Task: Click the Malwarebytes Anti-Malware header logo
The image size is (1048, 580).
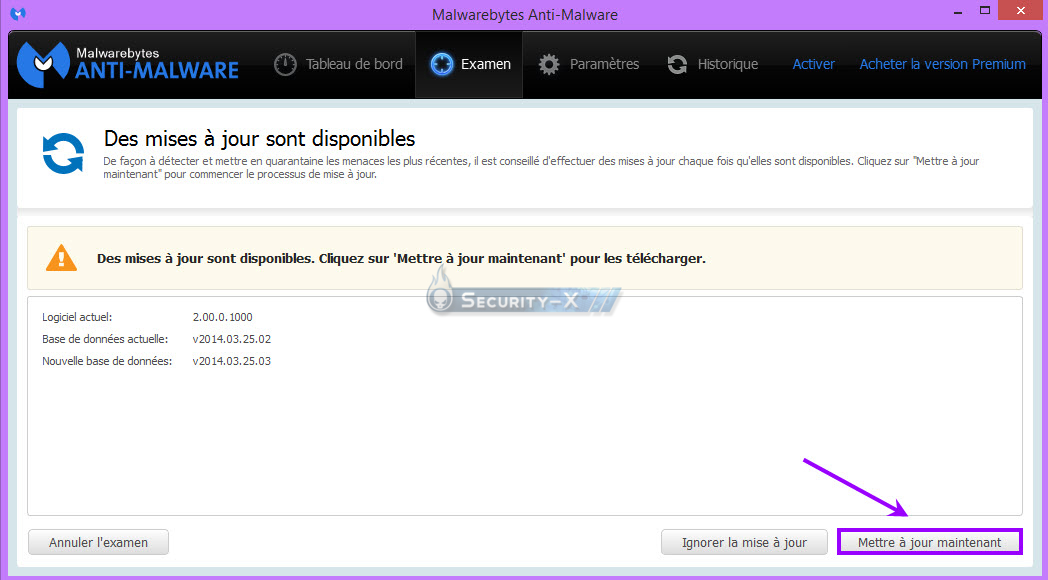Action: (128, 64)
